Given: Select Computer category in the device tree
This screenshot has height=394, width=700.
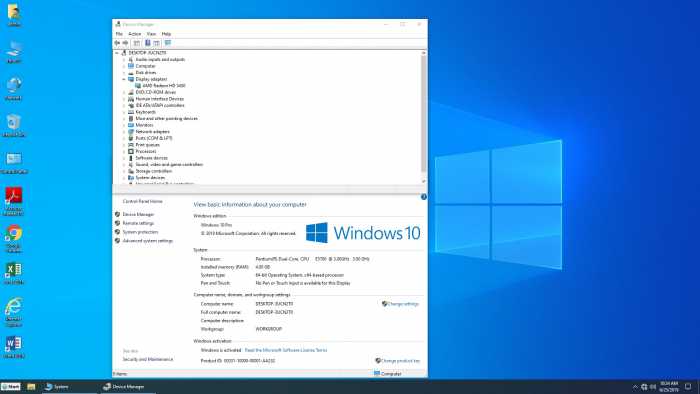Looking at the screenshot, I should (146, 66).
